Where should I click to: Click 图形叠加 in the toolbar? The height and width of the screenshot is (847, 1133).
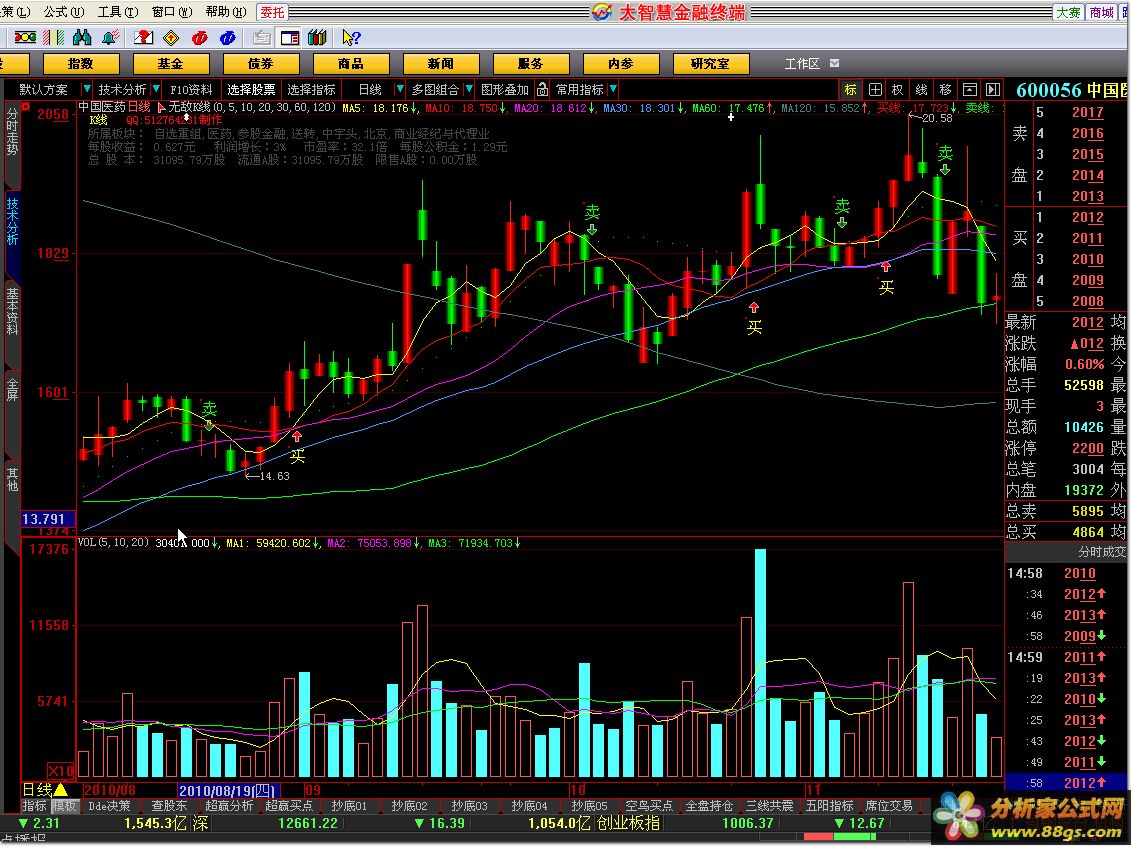pos(504,90)
